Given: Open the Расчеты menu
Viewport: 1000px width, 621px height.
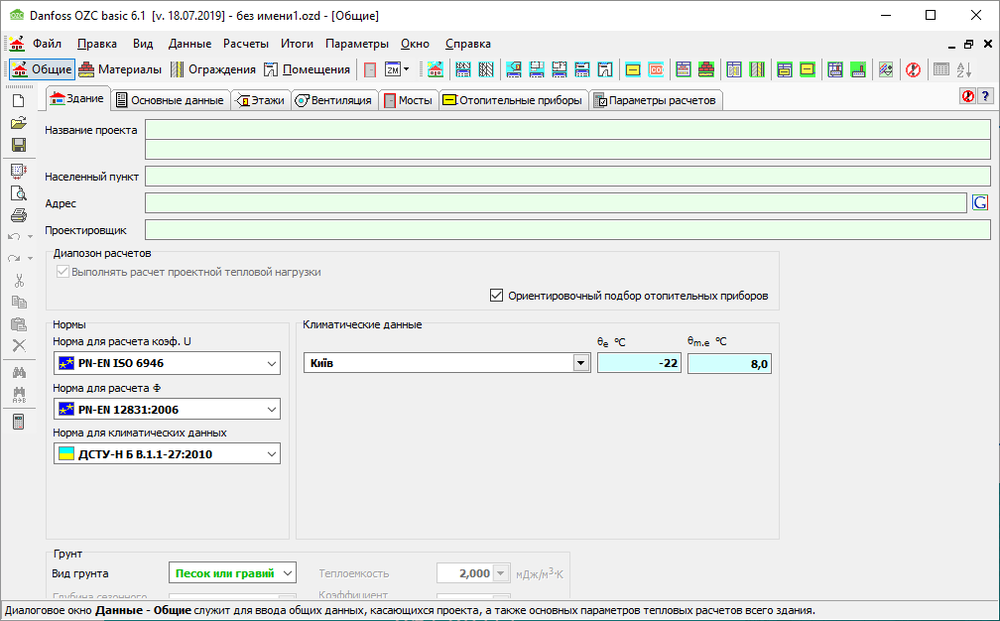Looking at the screenshot, I should click(245, 44).
